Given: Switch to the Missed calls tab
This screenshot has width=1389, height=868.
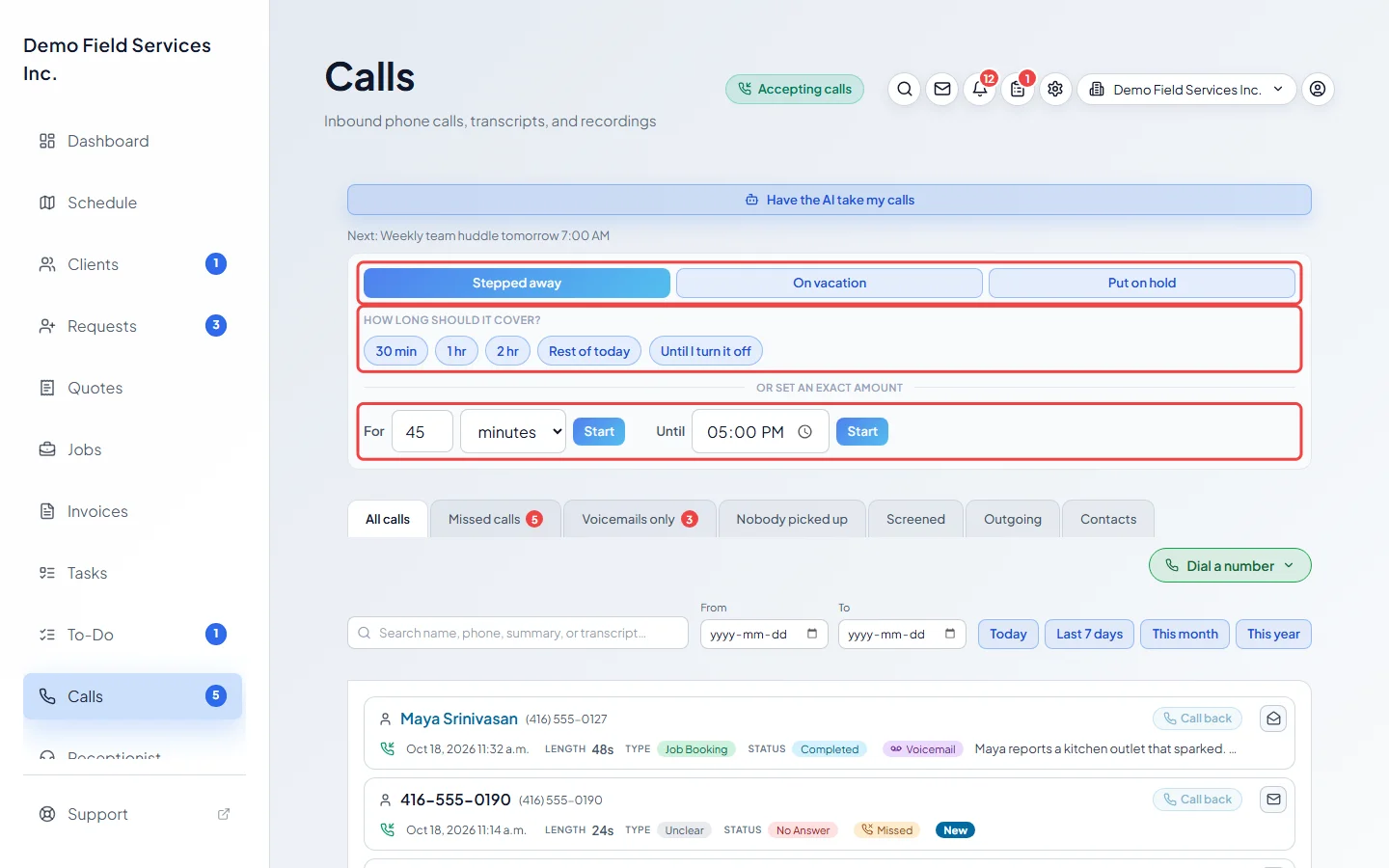Looking at the screenshot, I should (x=496, y=519).
